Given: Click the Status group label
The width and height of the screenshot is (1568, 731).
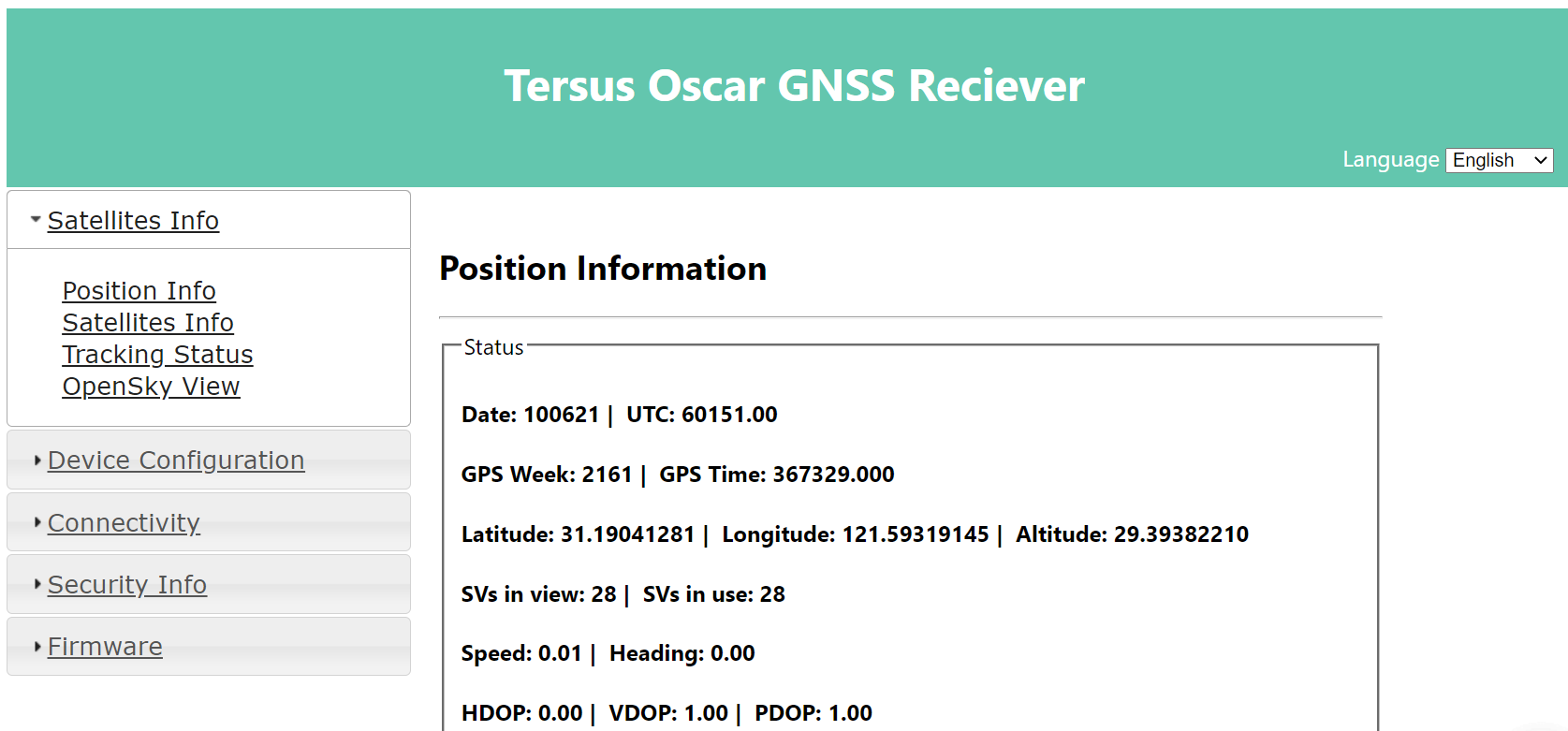Looking at the screenshot, I should click(x=493, y=347).
